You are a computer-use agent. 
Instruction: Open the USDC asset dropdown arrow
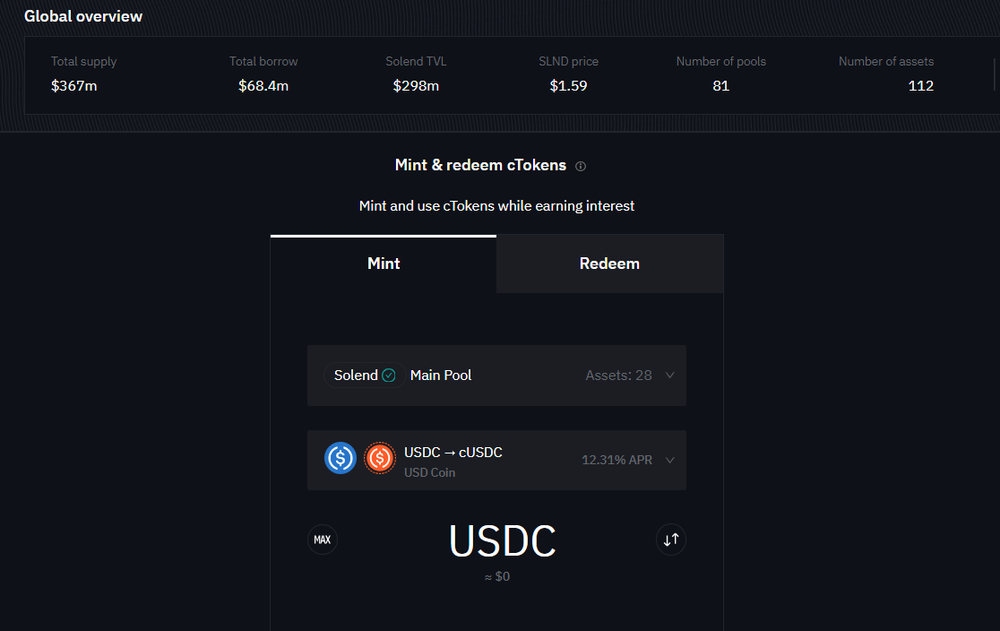pyautogui.click(x=670, y=460)
